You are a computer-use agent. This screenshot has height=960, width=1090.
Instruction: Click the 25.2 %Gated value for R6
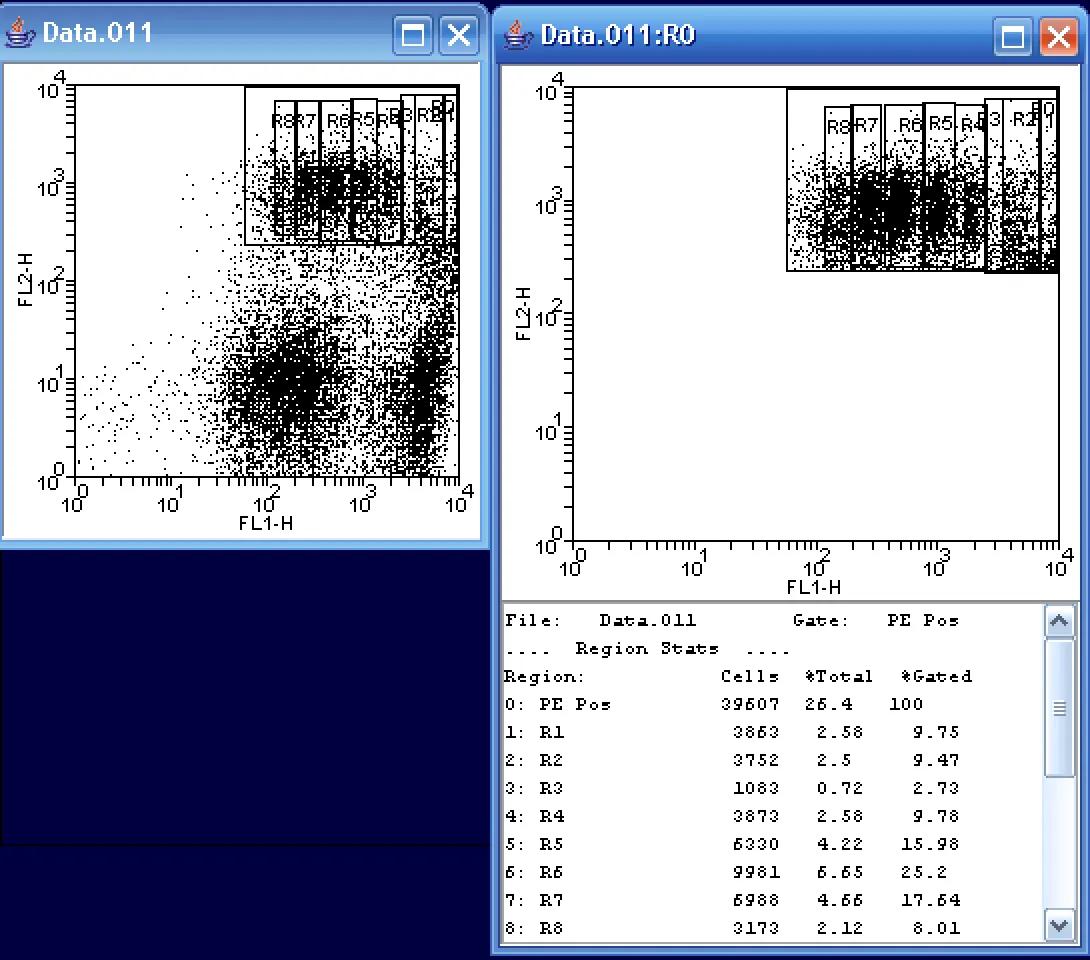[924, 872]
